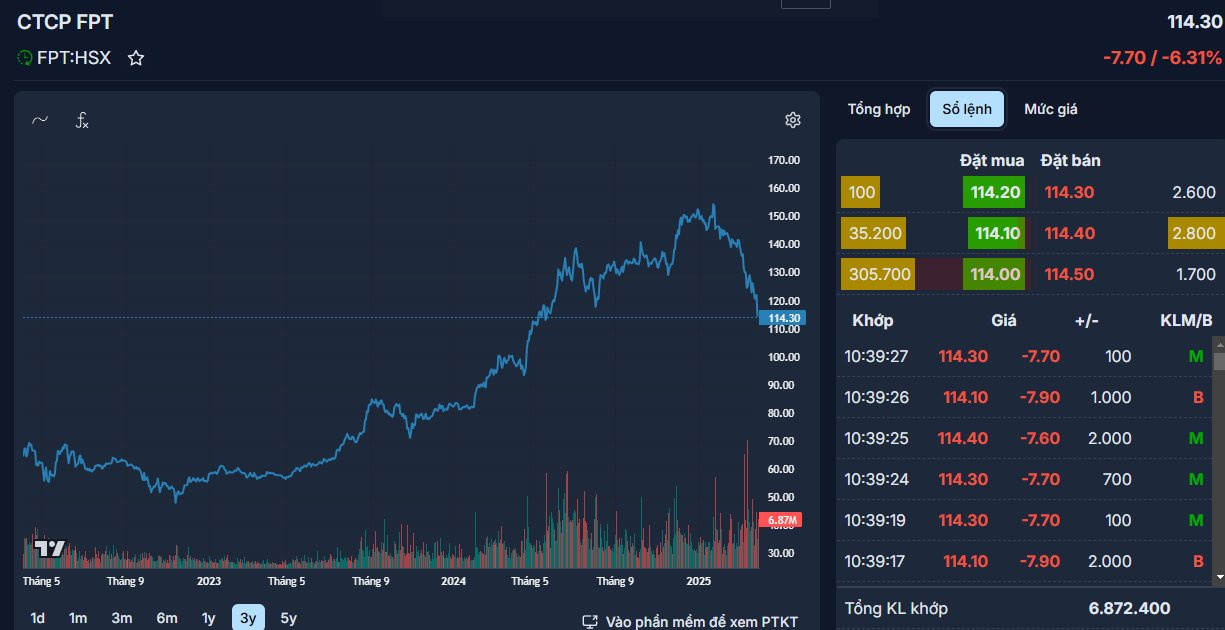Click ask price 114.50 in order book
The height and width of the screenshot is (630, 1225).
coord(1069,274)
